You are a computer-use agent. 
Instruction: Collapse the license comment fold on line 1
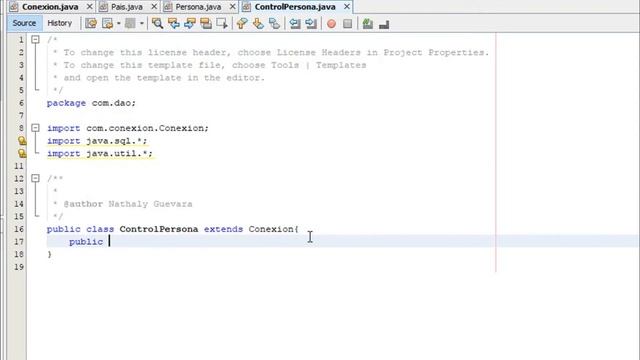36,40
